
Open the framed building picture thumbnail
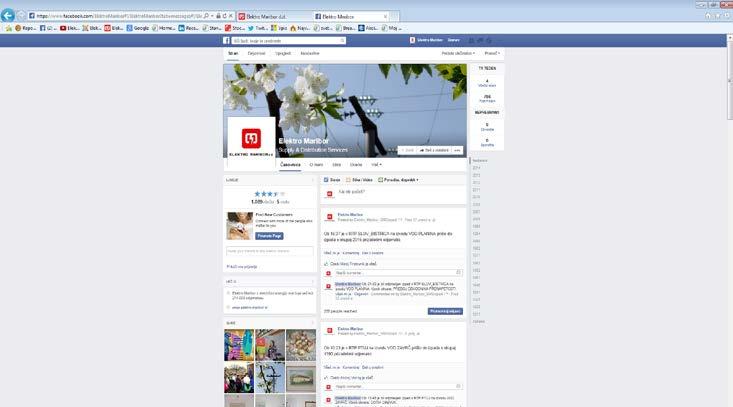click(301, 377)
